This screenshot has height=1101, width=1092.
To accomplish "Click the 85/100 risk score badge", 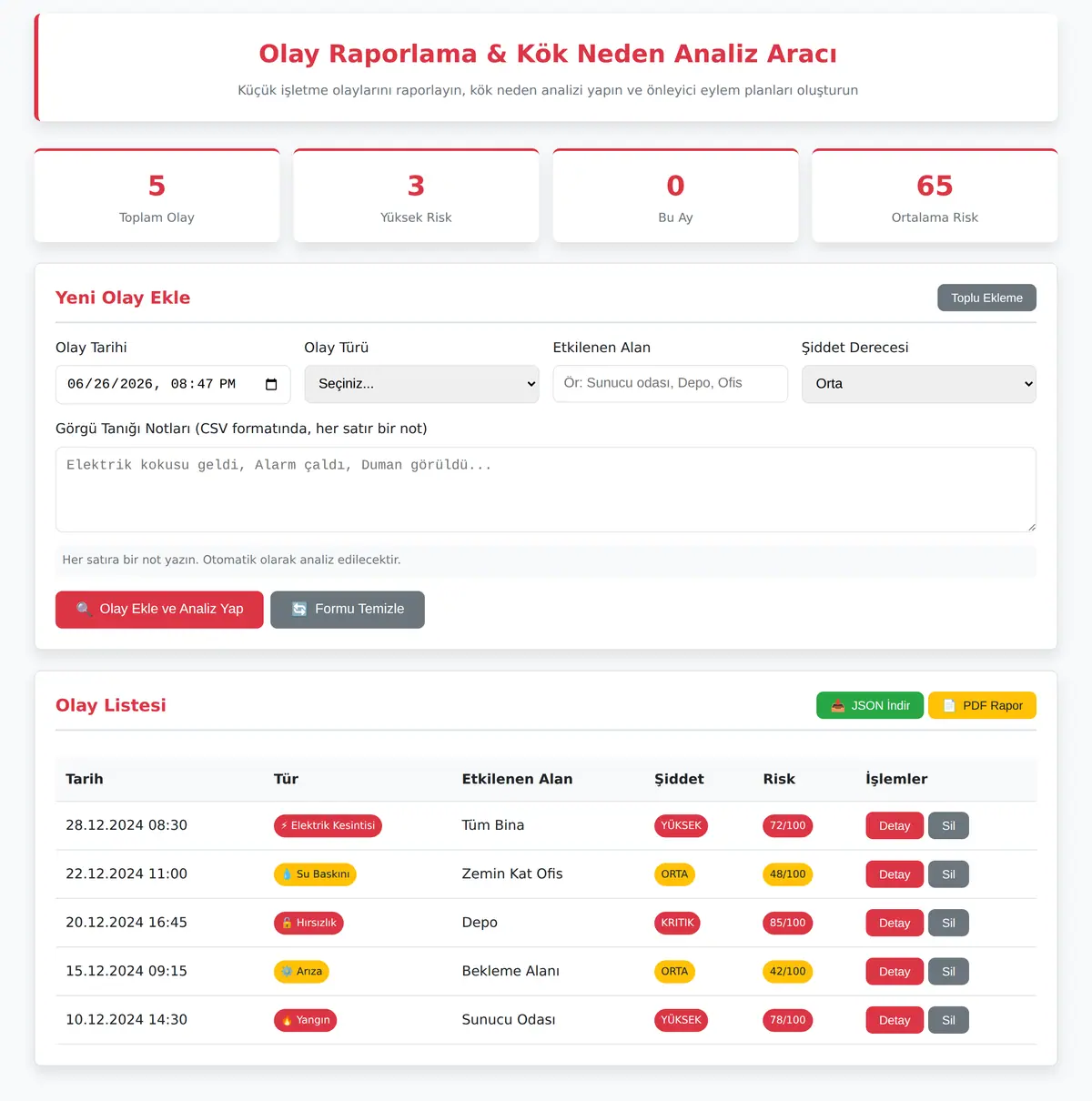I will (788, 923).
